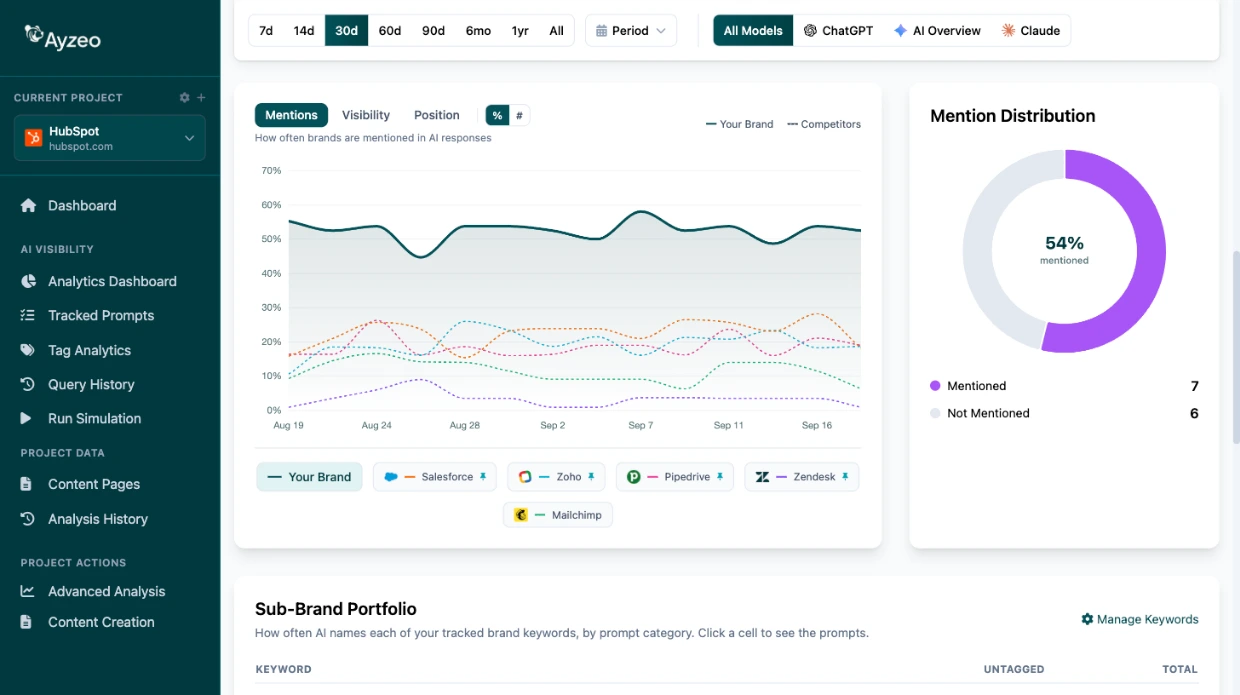Click the purple Mentioned legend dot
The width and height of the screenshot is (1240, 695).
(935, 385)
